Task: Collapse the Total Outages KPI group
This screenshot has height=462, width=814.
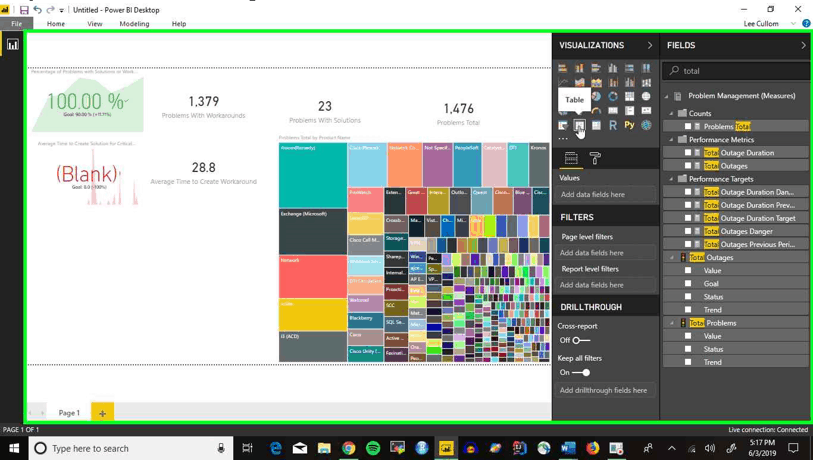Action: 671,257
